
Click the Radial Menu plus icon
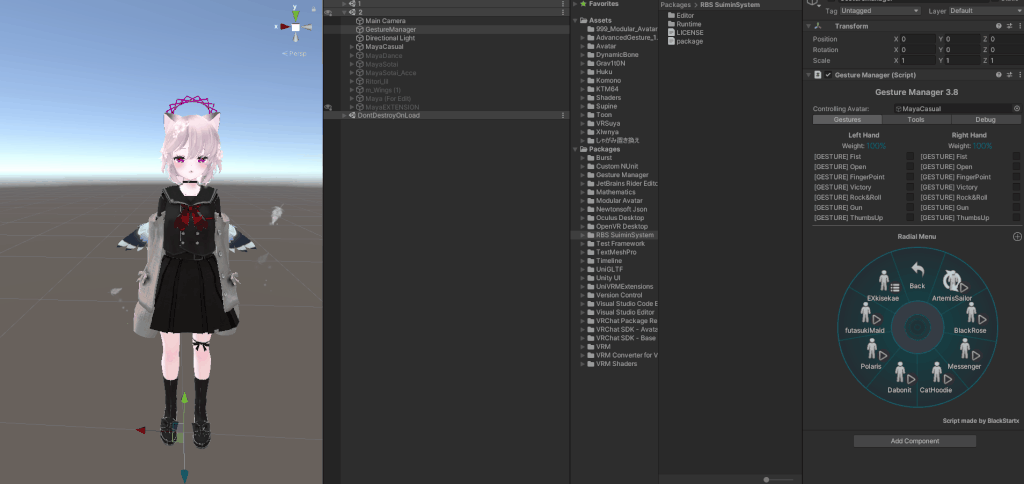pos(1017,236)
